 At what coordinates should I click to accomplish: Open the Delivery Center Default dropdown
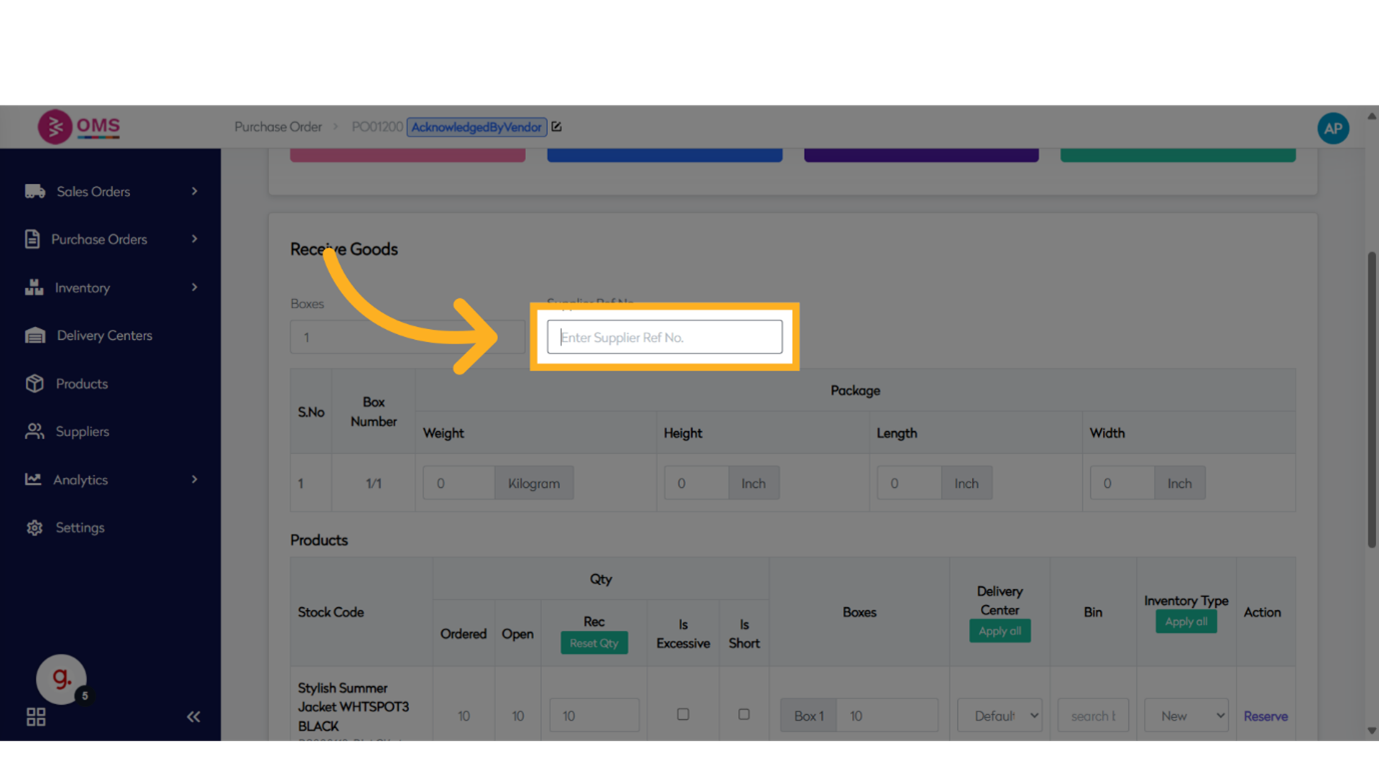point(999,716)
